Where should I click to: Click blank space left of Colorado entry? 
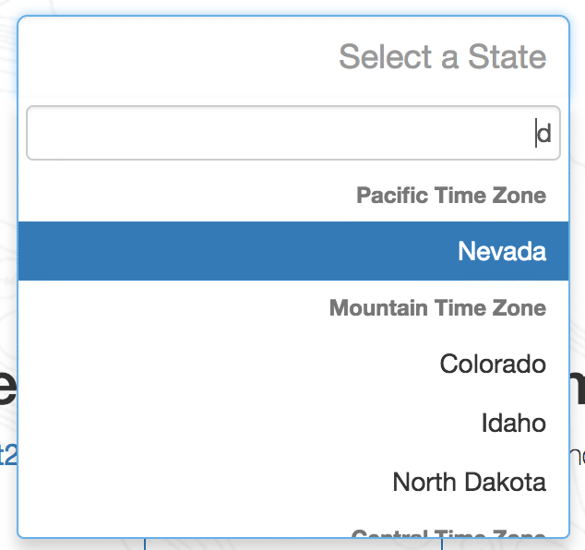click(x=224, y=364)
